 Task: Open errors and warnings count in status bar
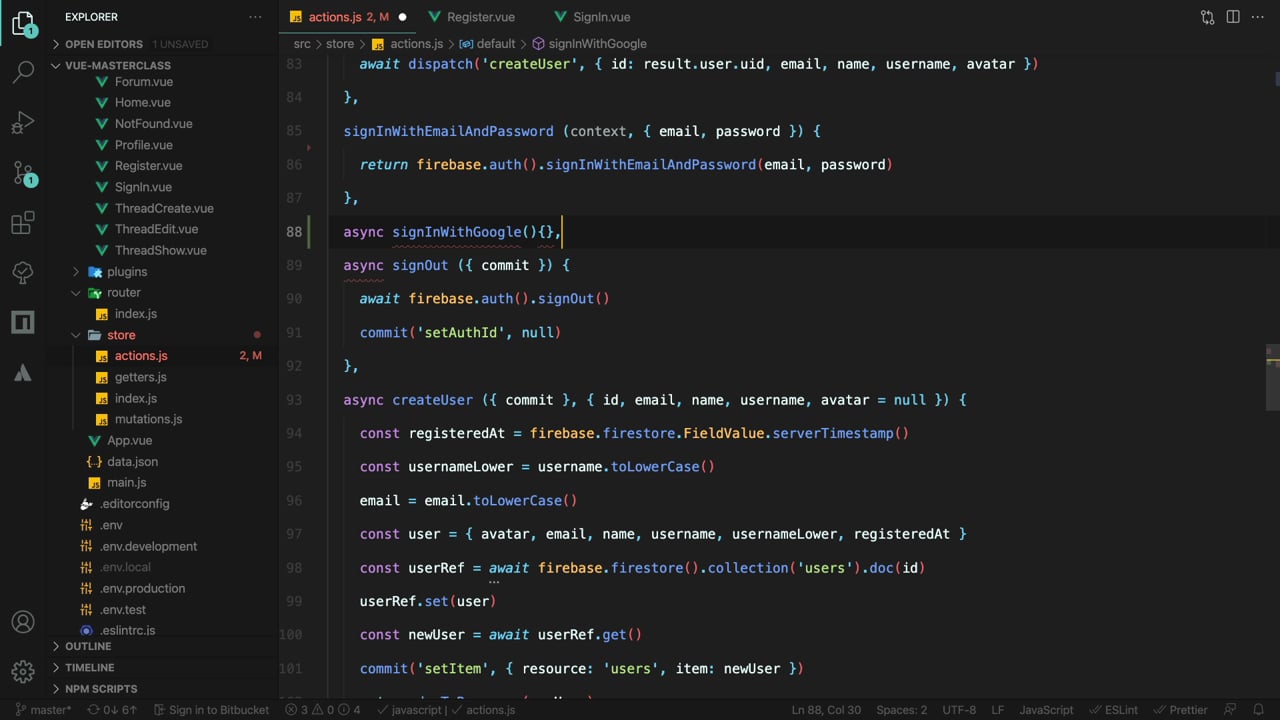pyautogui.click(x=323, y=710)
